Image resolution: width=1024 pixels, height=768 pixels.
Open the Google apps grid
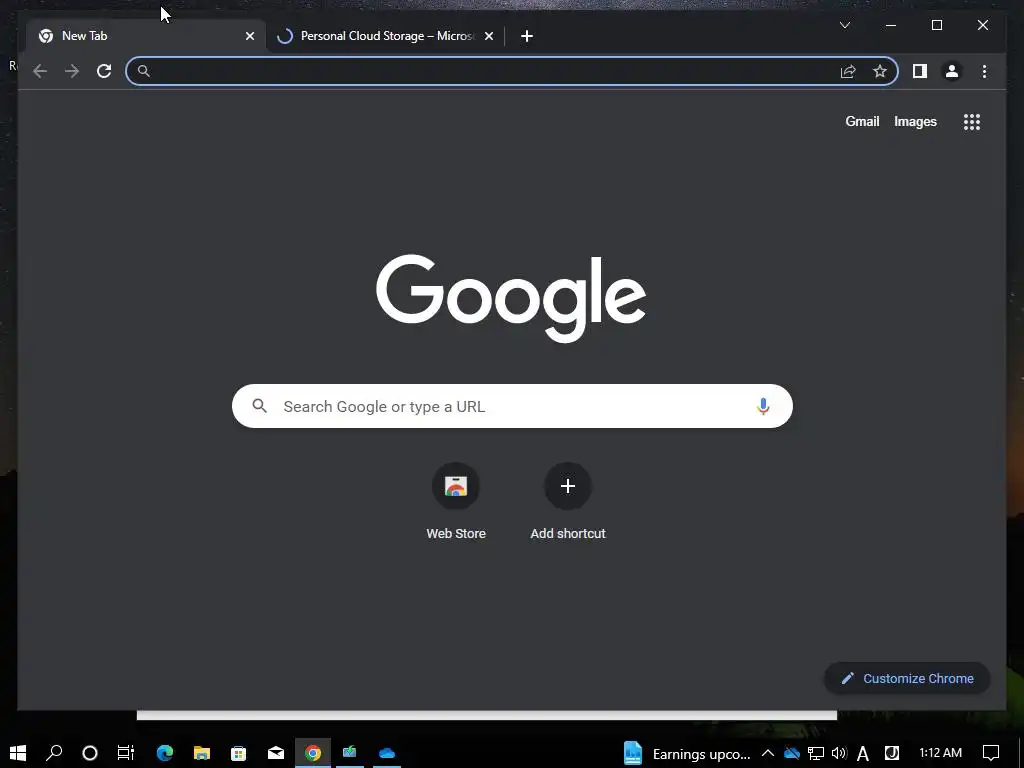[972, 122]
